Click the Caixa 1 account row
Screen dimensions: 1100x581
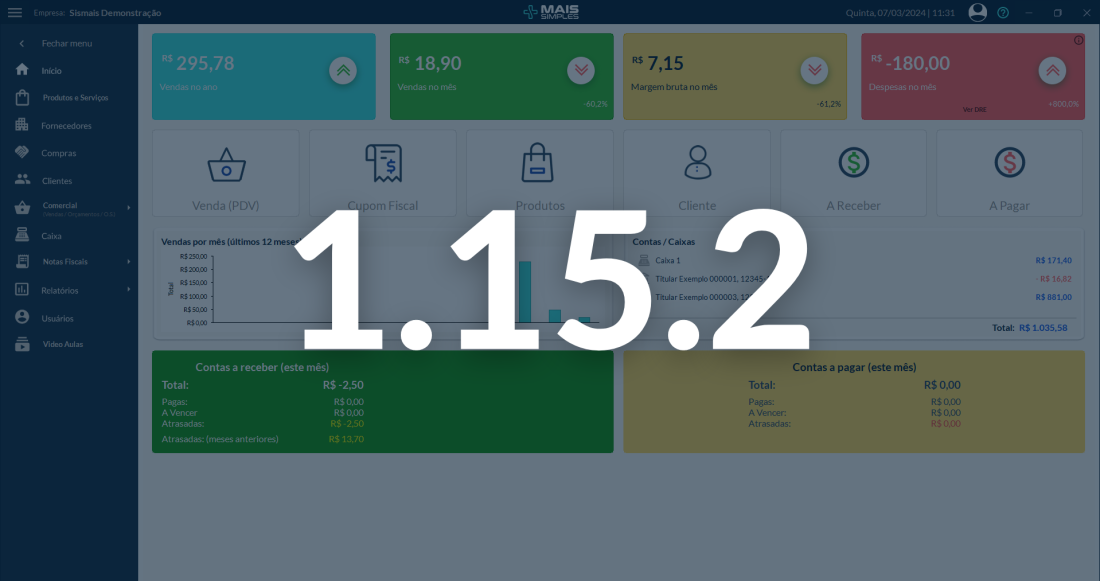[x=854, y=260]
